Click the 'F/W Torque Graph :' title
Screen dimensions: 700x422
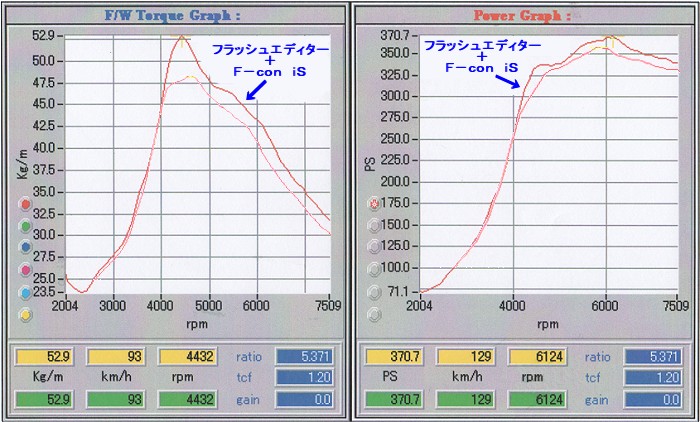172,16
